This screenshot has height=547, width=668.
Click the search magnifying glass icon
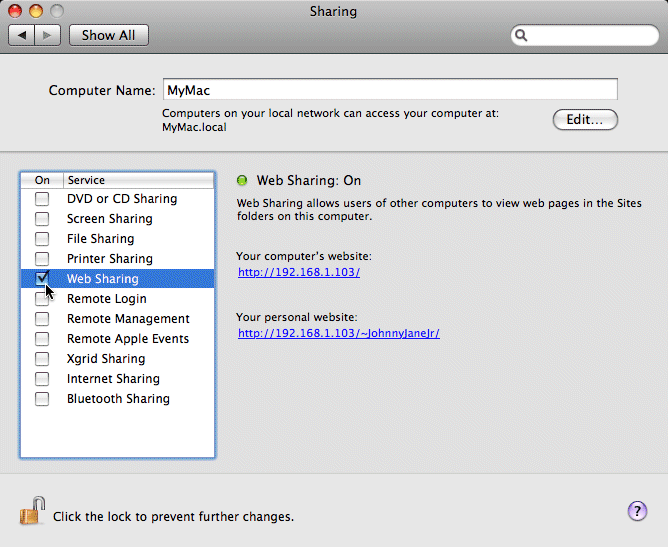click(x=522, y=36)
